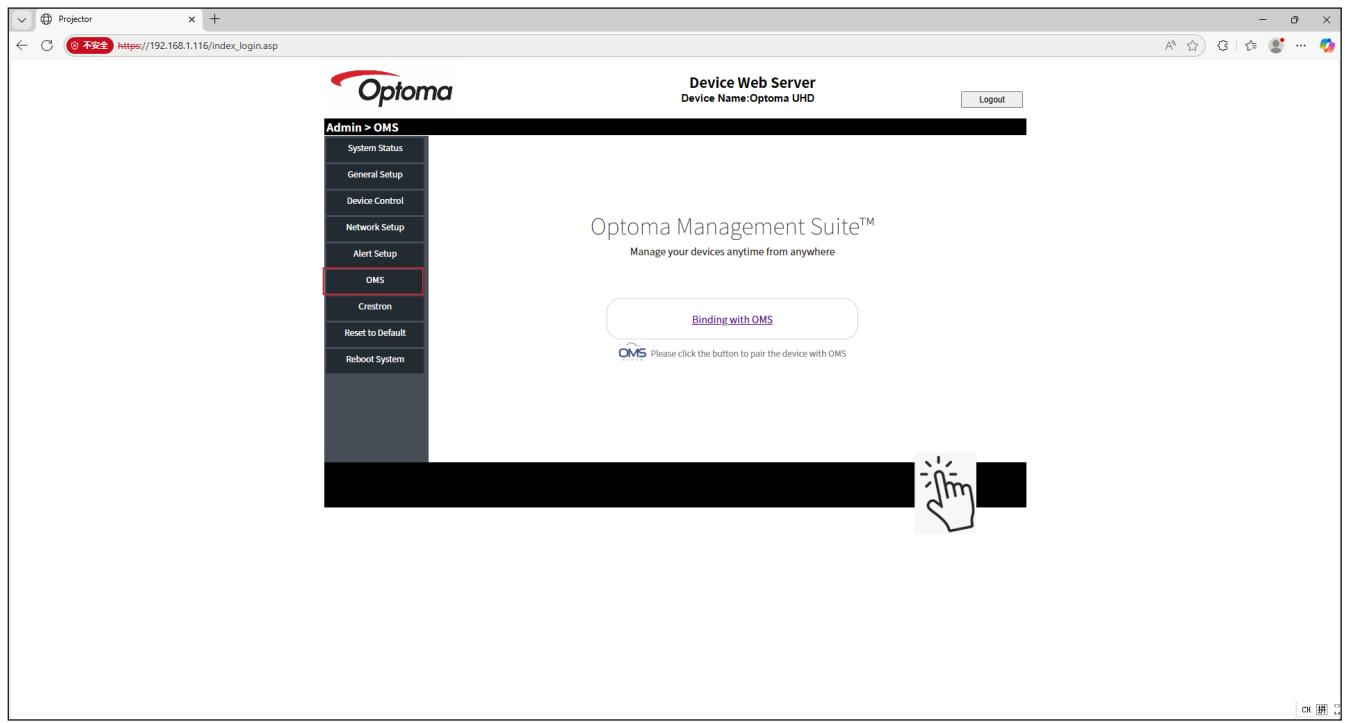Image resolution: width=1345 pixels, height=723 pixels.
Task: Click the Optoma Management Suite heading
Action: (733, 228)
